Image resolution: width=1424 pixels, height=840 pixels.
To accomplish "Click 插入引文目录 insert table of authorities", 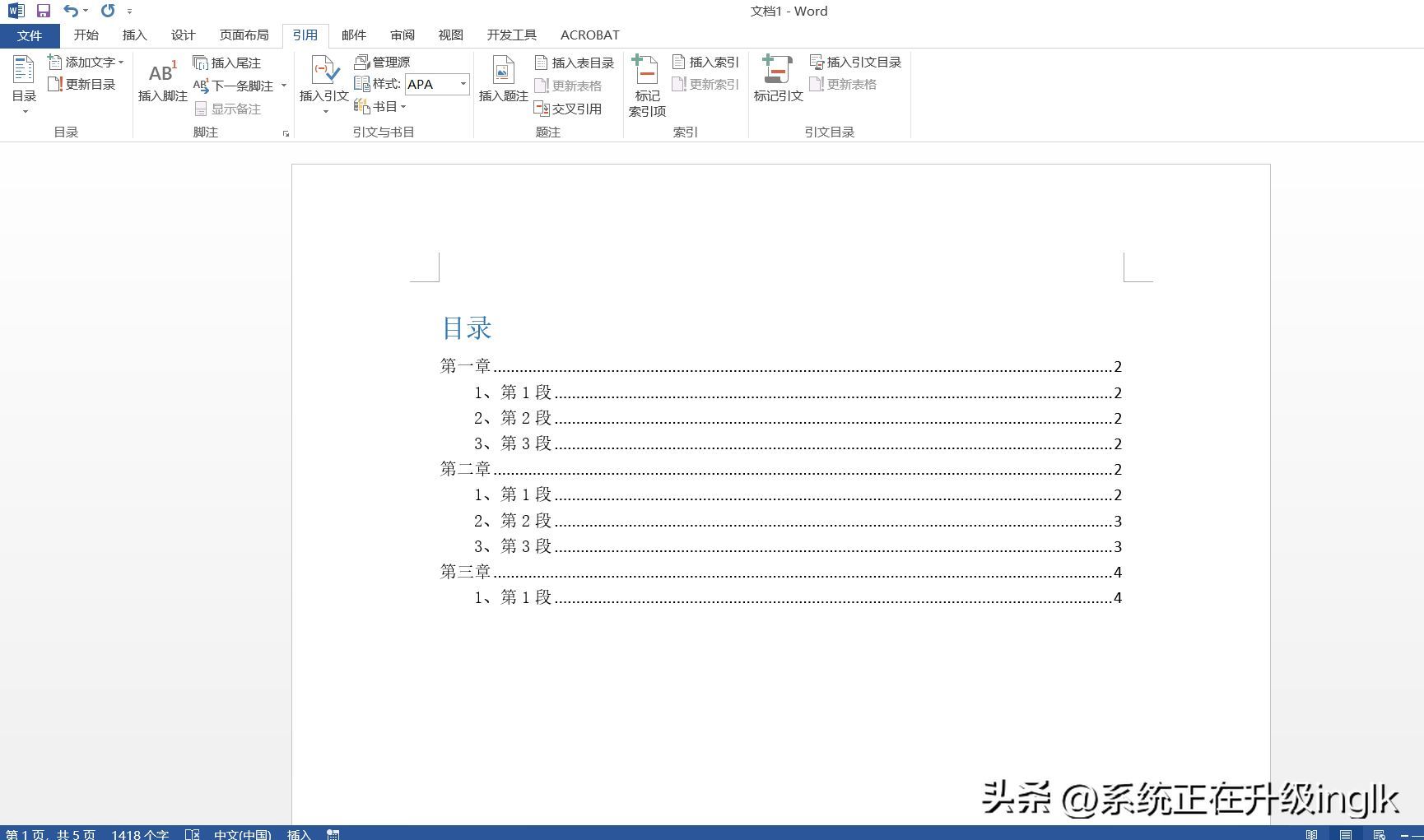I will click(x=855, y=62).
